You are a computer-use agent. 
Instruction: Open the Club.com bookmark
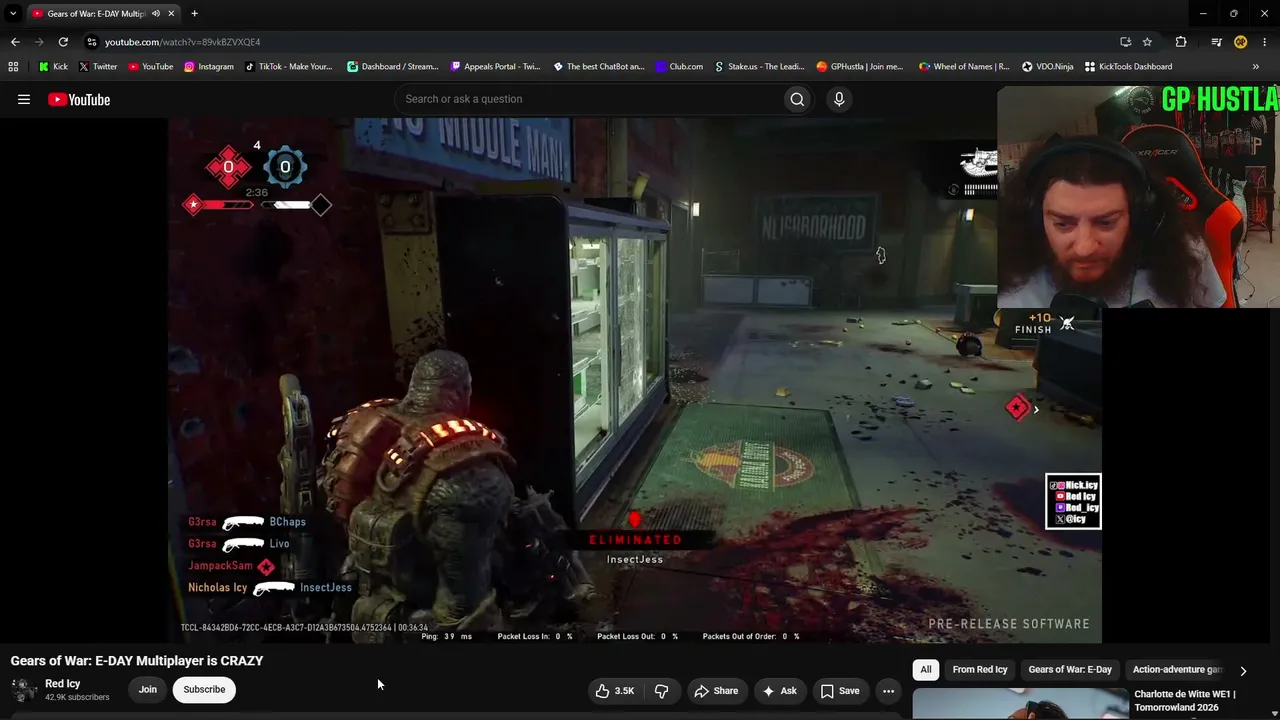click(679, 67)
